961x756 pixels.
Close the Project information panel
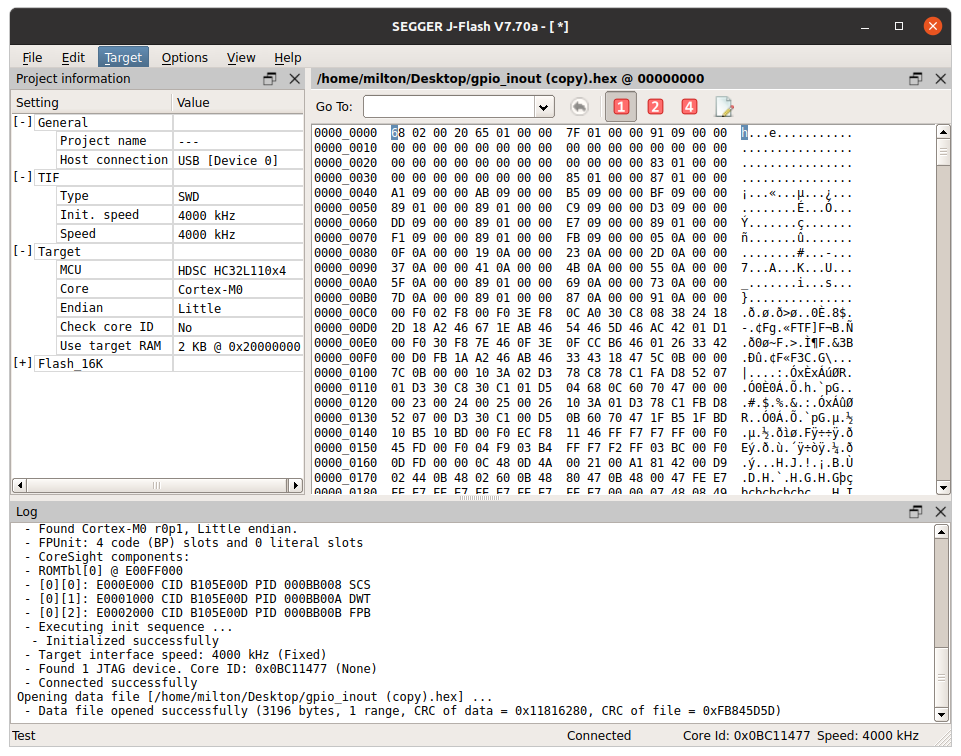pos(295,78)
